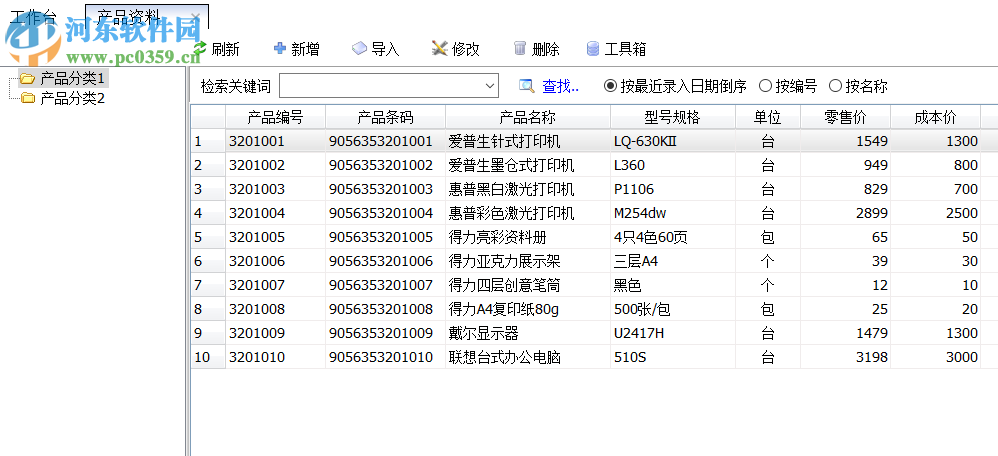The height and width of the screenshot is (456, 998).
Task: Click model spec 510S
Action: point(630,357)
